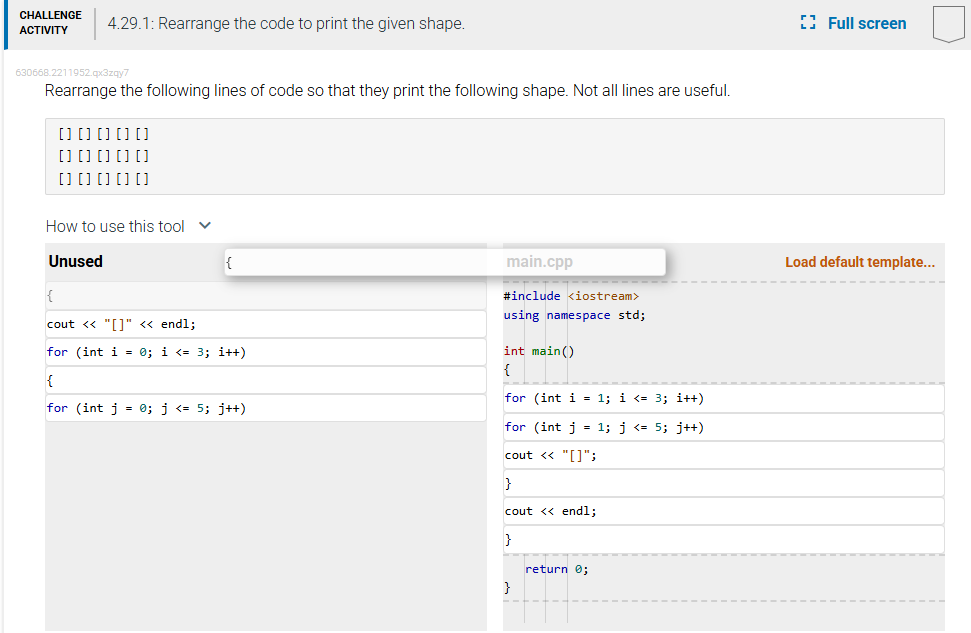Select unused line cout << "[]" << endl;
This screenshot has height=633, width=971.
pos(266,324)
